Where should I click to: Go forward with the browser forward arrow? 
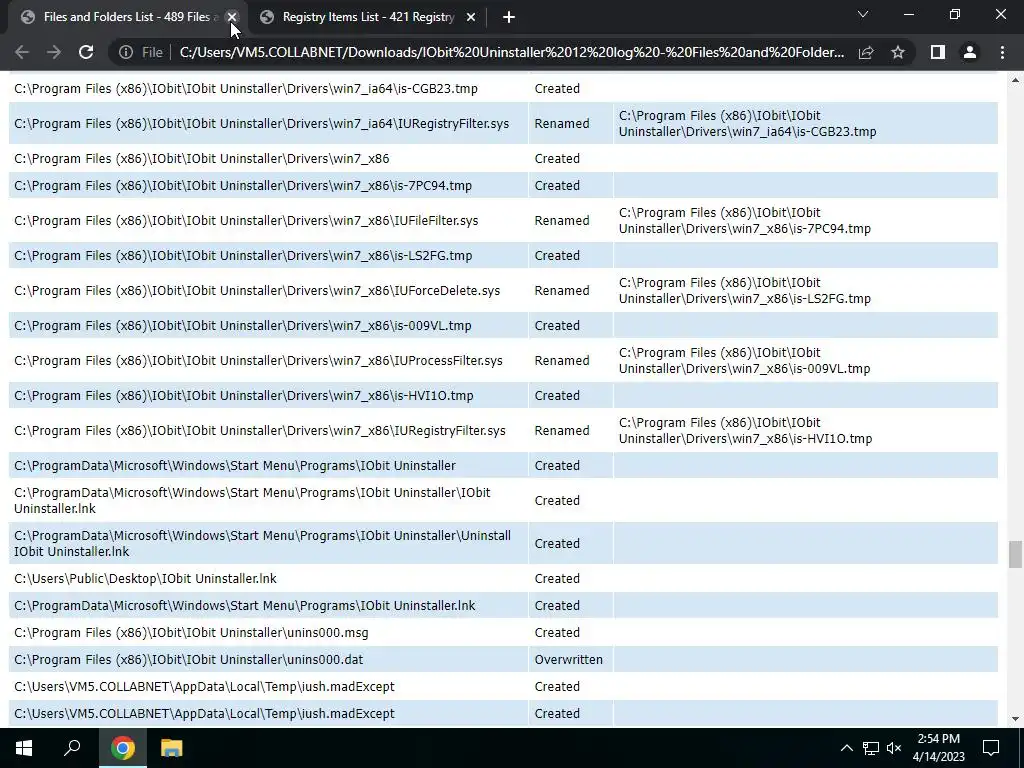pyautogui.click(x=54, y=52)
